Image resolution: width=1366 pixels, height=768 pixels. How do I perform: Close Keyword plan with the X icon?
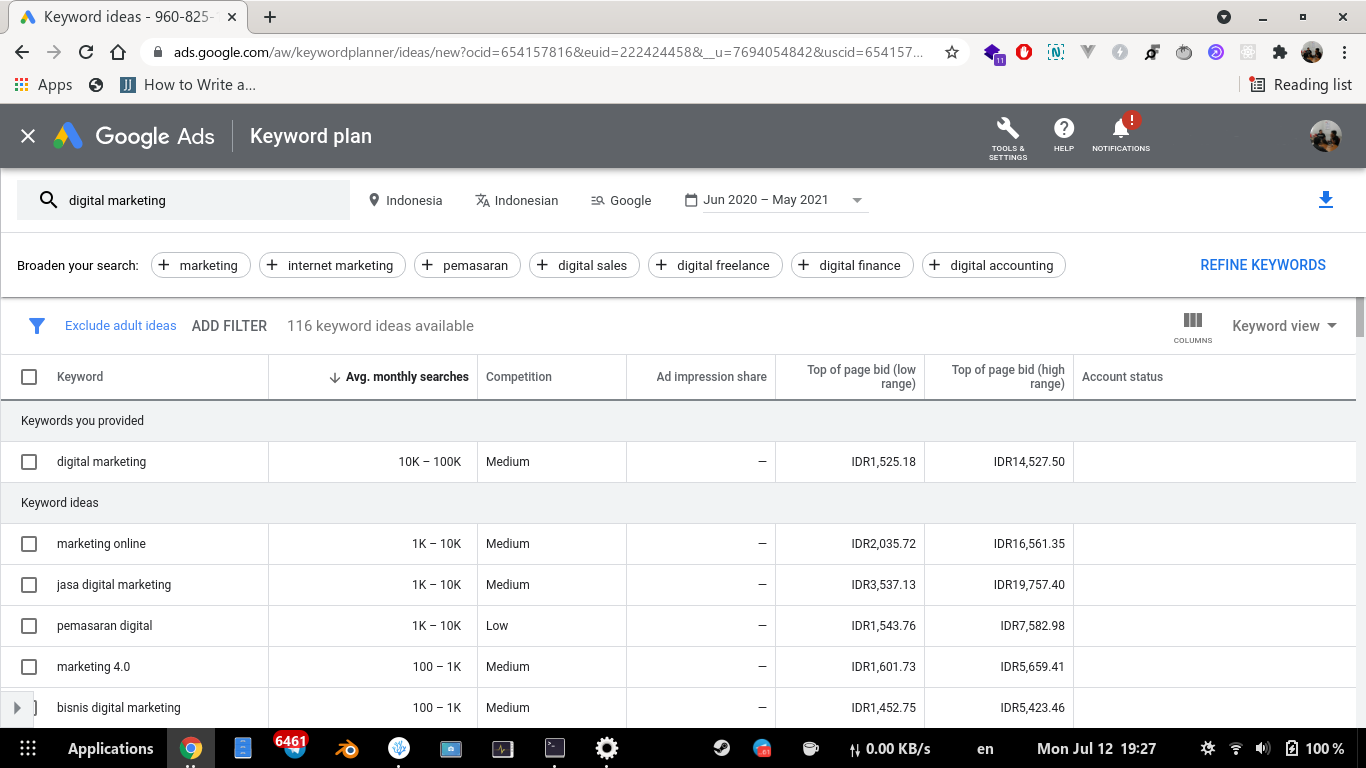click(28, 136)
